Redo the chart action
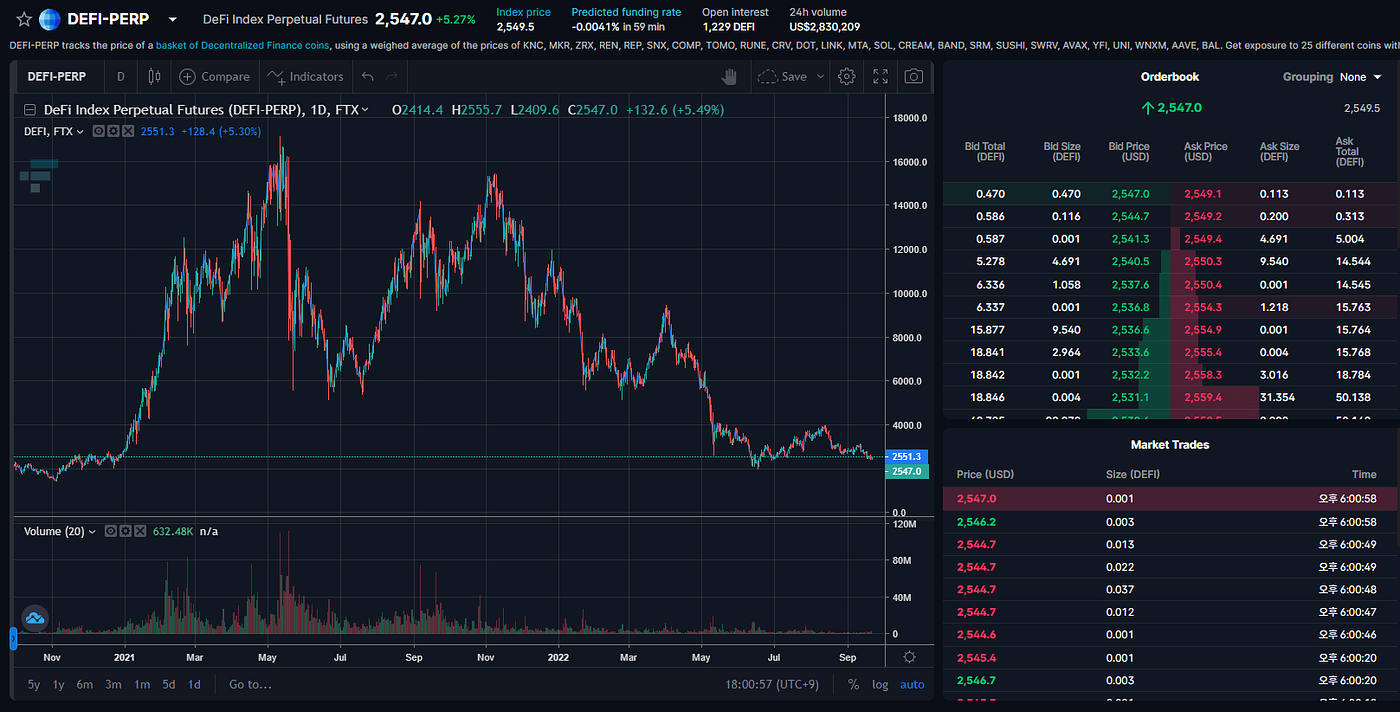1400x712 pixels. click(392, 76)
